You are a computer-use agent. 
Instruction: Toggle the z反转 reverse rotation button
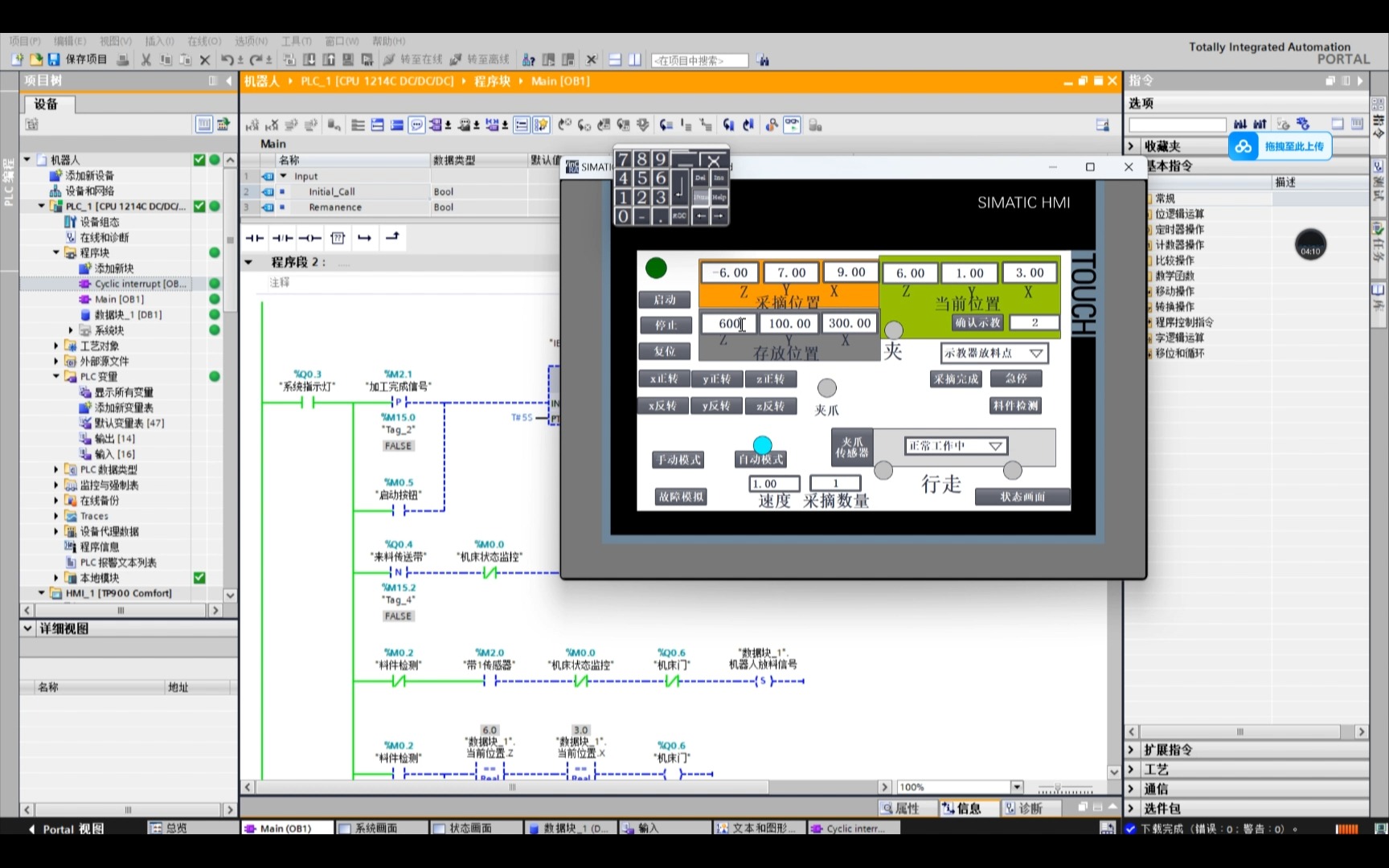[x=770, y=407]
